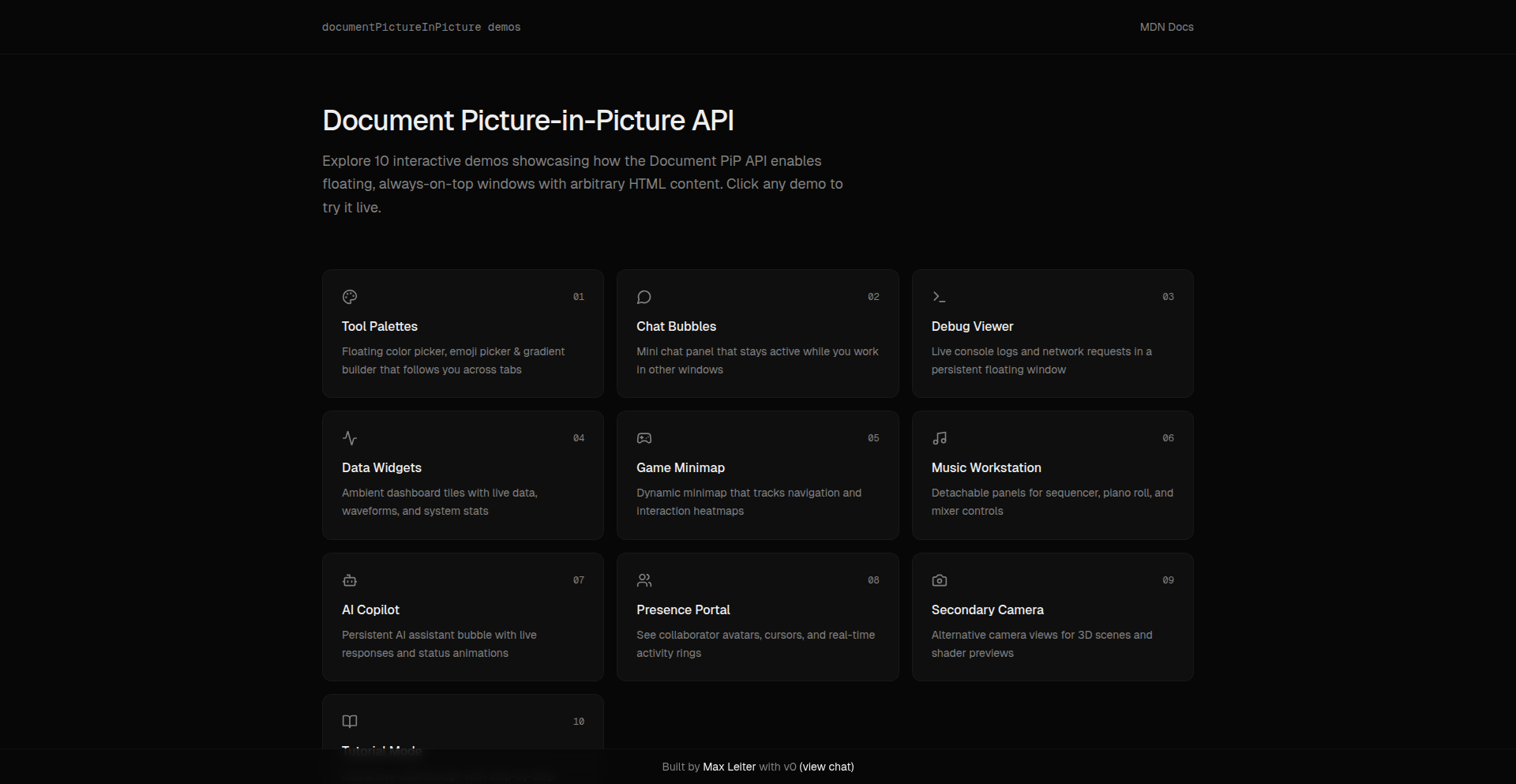Click the gamepad icon for Game Minimap

click(x=644, y=438)
